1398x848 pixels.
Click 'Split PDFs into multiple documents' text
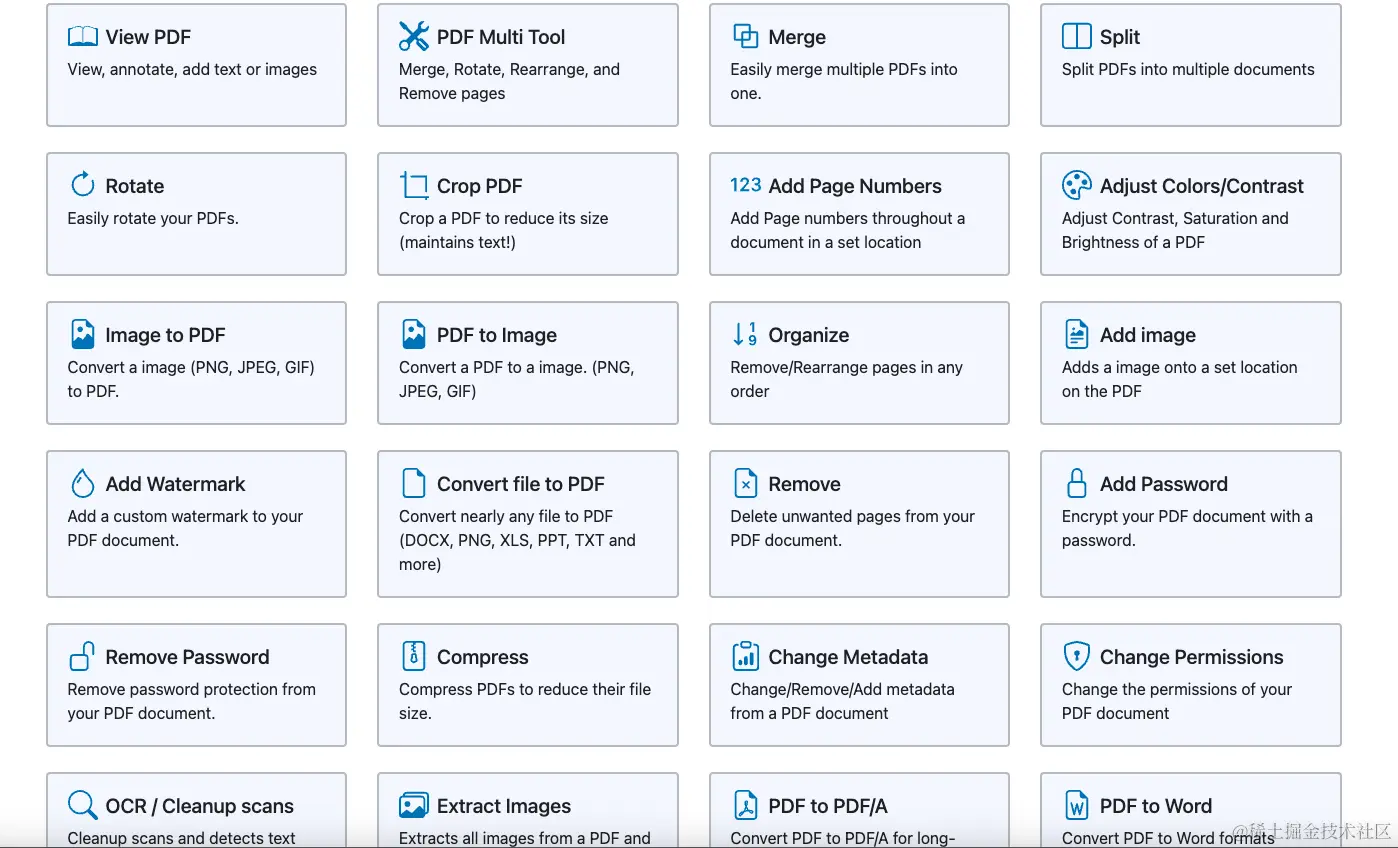click(1188, 69)
